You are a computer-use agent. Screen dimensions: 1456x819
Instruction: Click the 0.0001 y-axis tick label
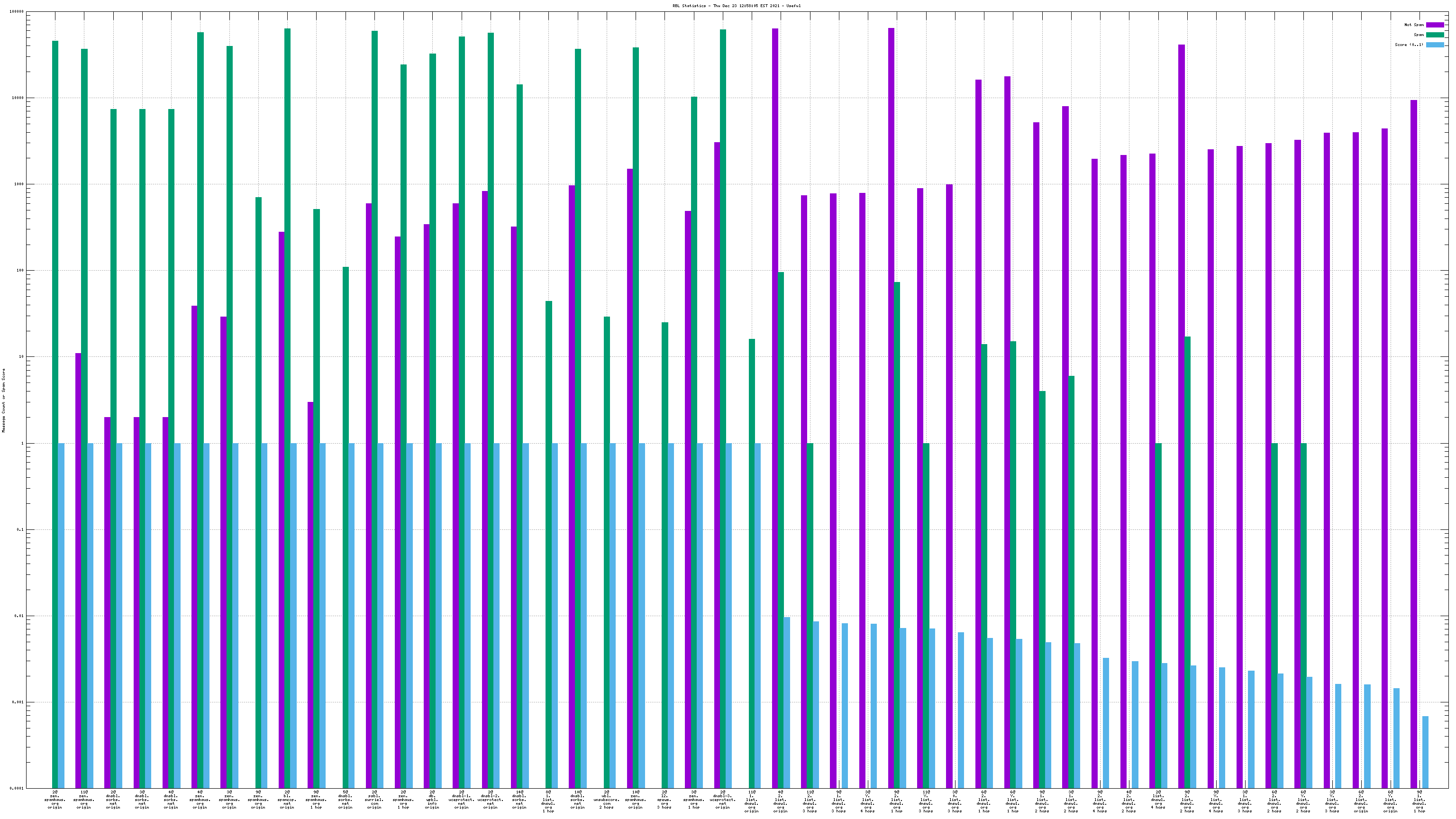pos(17,789)
